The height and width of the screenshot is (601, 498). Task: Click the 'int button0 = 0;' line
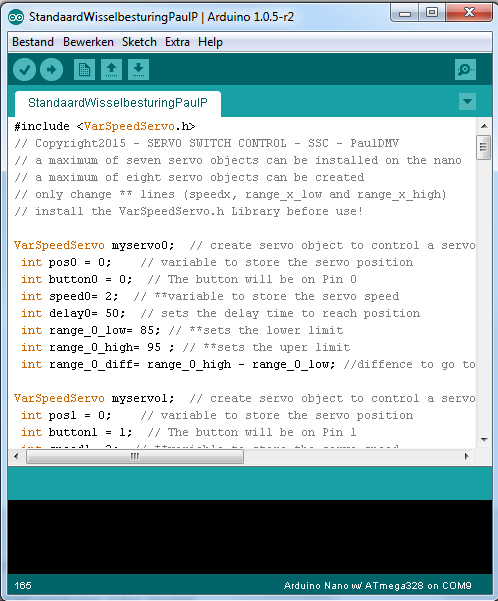click(189, 279)
